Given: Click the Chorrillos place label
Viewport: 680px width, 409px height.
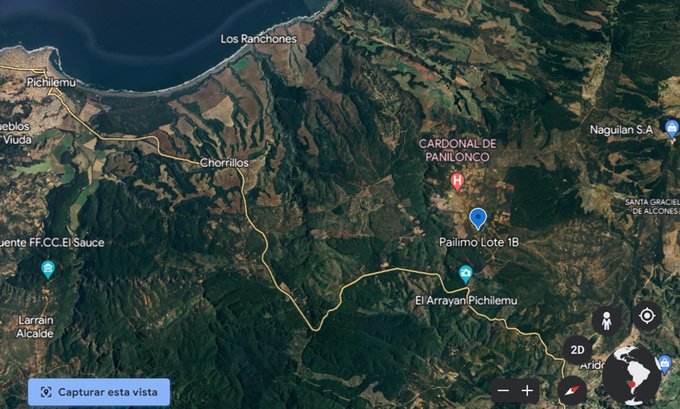Looking at the screenshot, I should pos(224,163).
